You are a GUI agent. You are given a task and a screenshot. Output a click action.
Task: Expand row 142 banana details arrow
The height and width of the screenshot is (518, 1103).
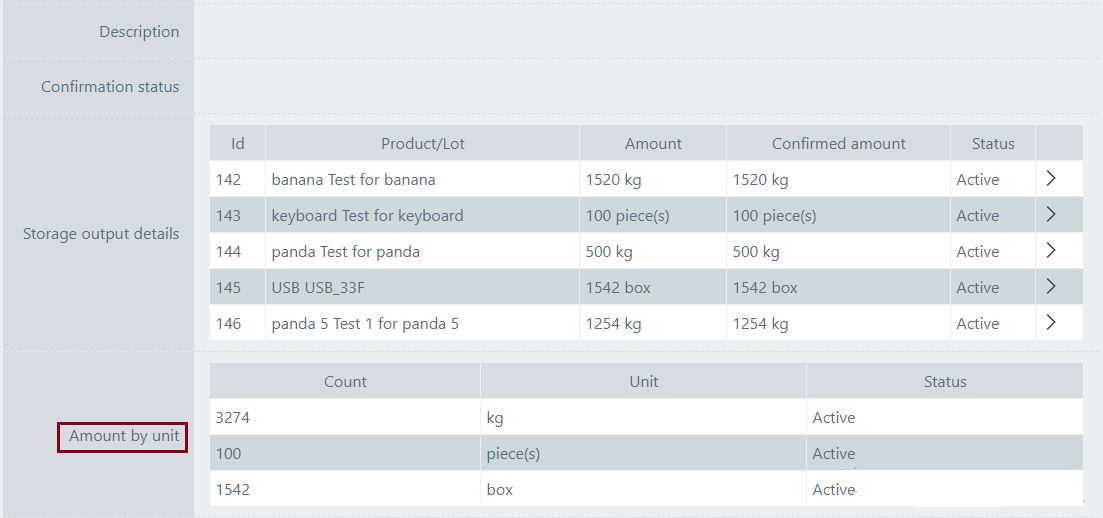(x=1051, y=179)
